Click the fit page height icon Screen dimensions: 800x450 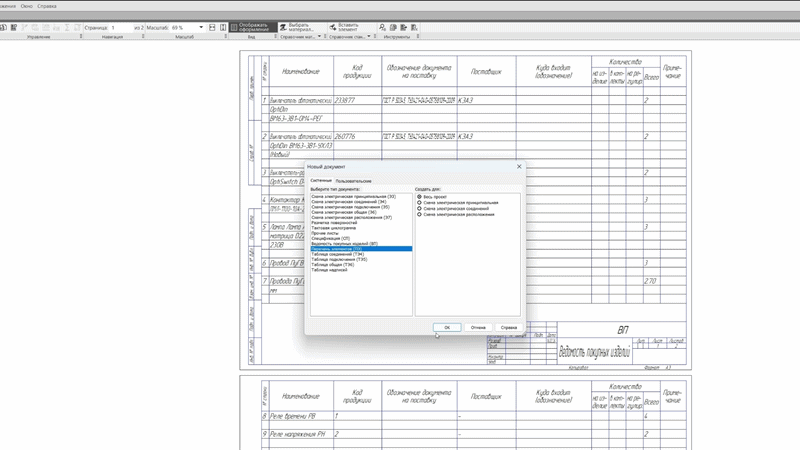tap(223, 28)
